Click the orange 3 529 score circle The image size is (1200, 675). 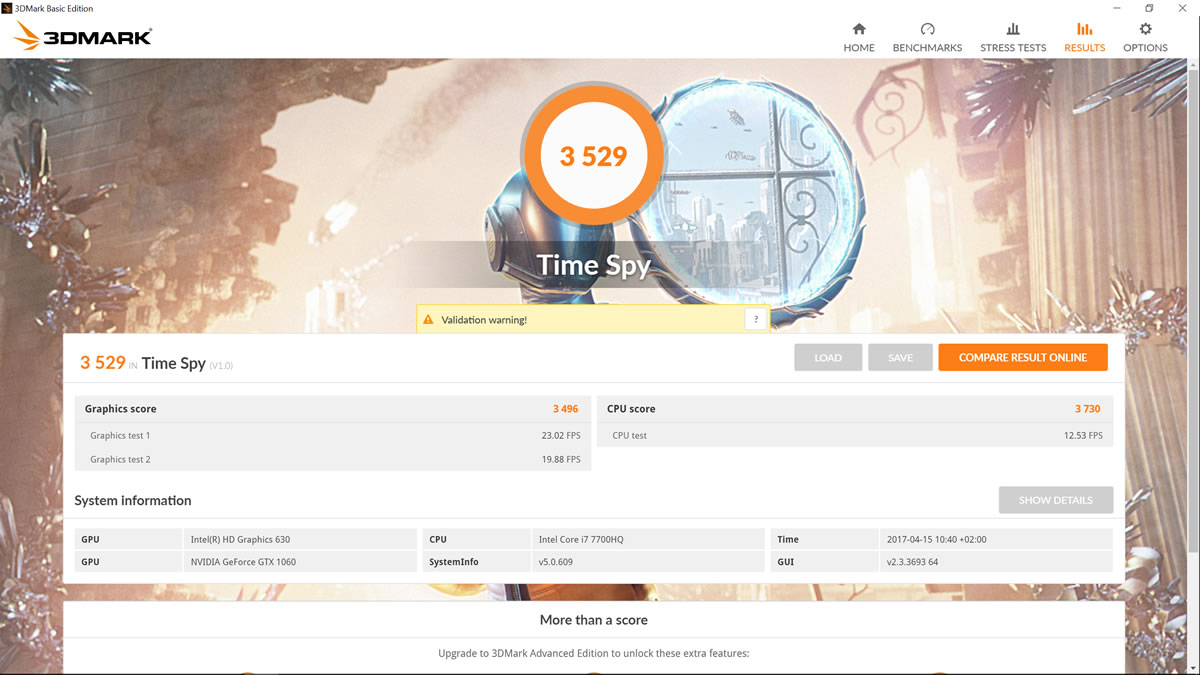pos(593,156)
